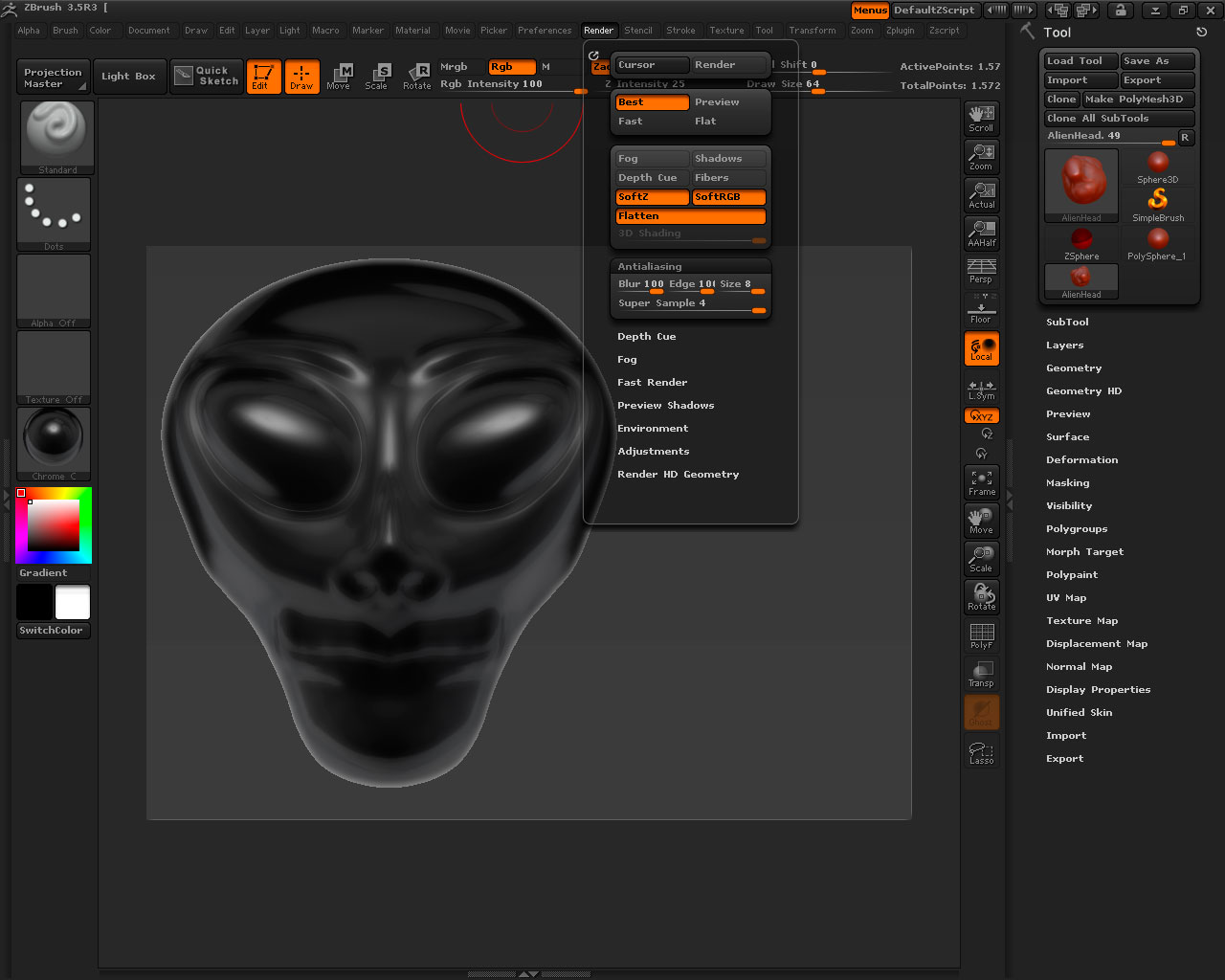
Task: Enable Shadows in Render panel
Action: pyautogui.click(x=728, y=159)
